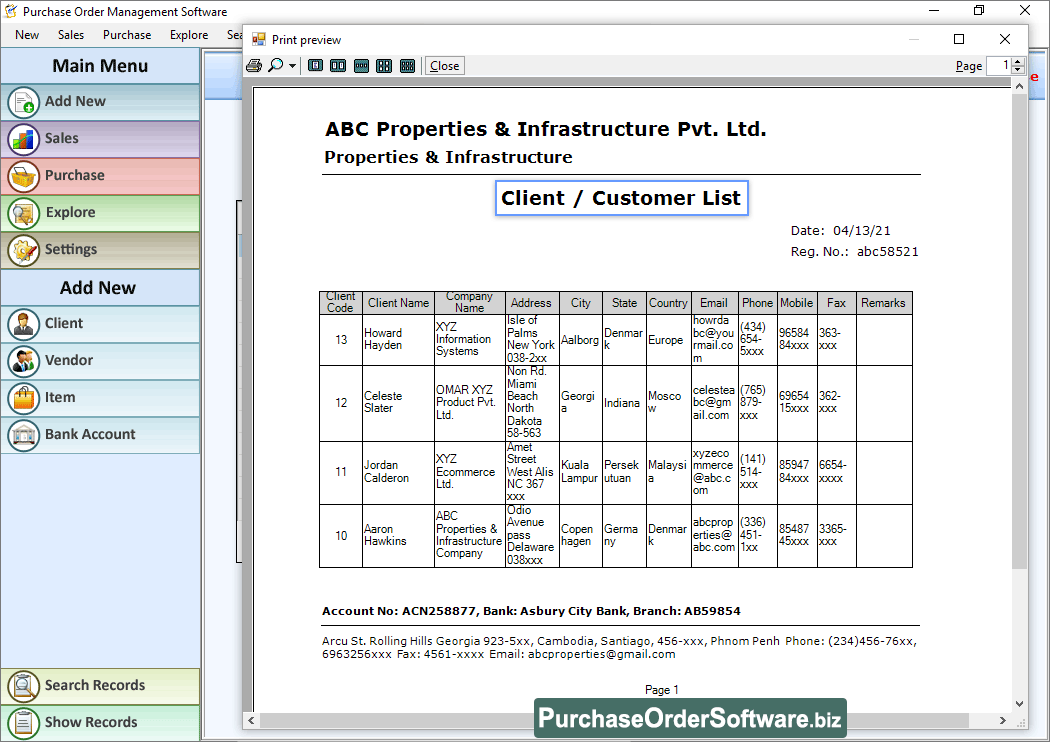The width and height of the screenshot is (1050, 742).
Task: Click the vertical scrollbar down arrow
Action: point(1019,704)
